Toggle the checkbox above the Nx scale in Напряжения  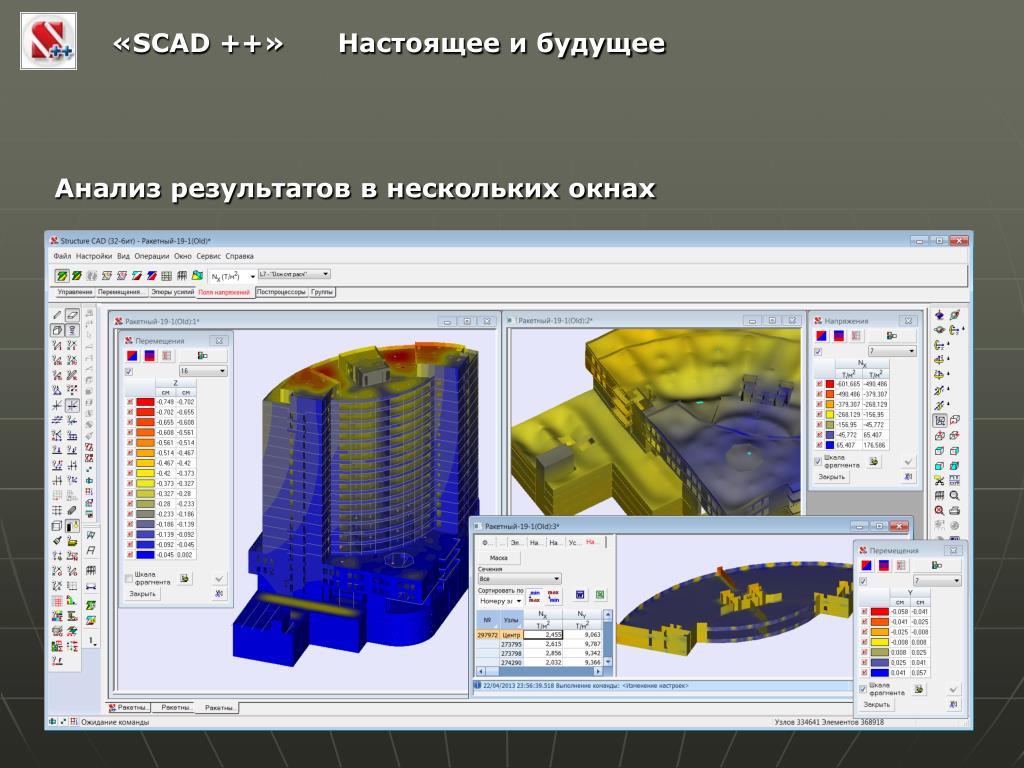tap(818, 352)
